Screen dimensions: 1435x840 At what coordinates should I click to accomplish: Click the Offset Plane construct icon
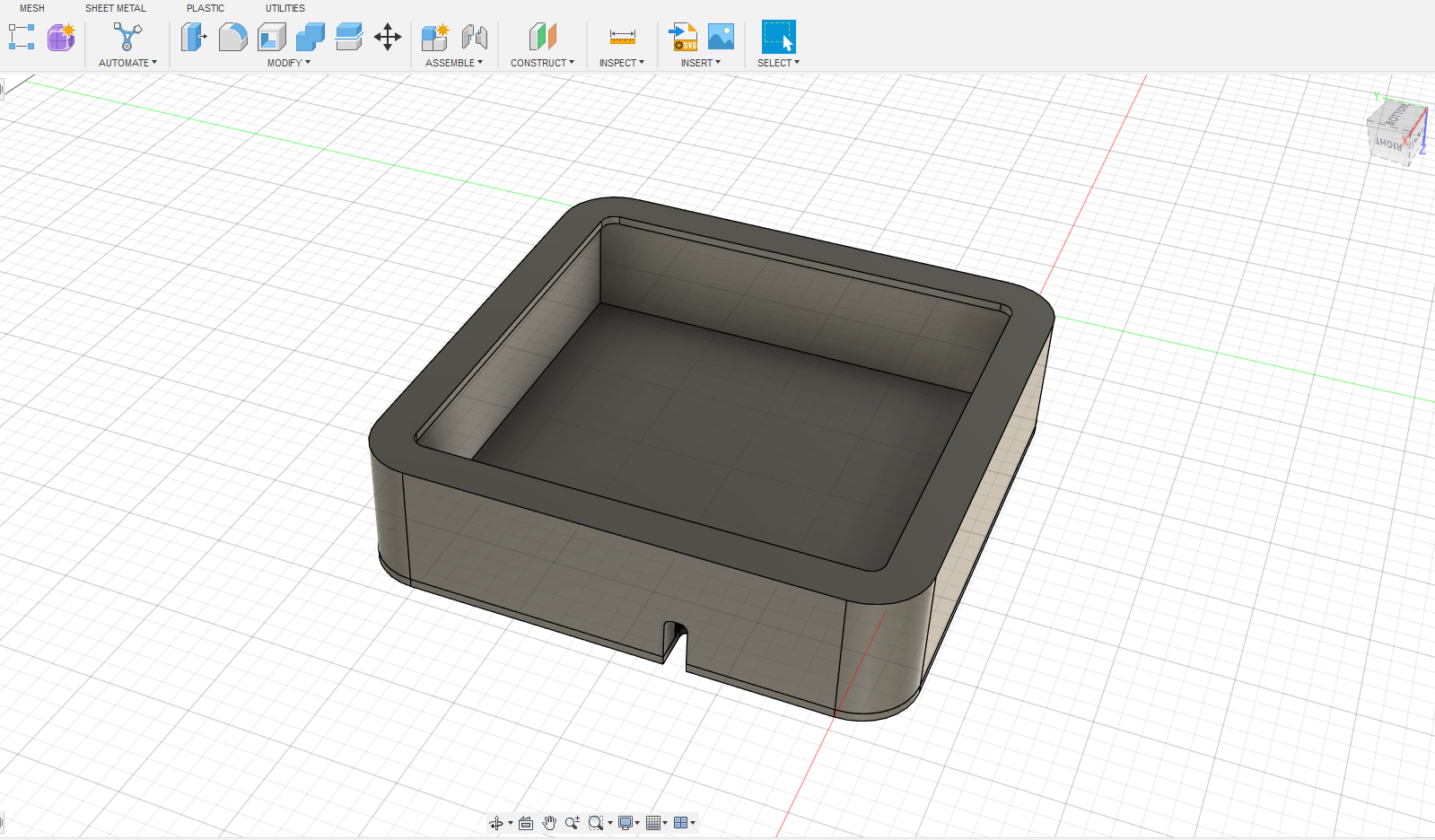542,37
